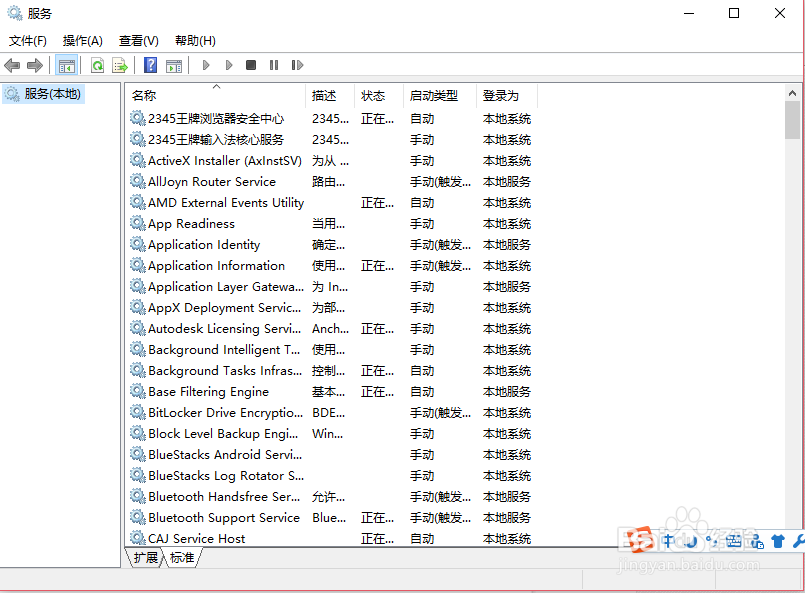Open the refresh services list icon
The image size is (805, 593).
(x=96, y=65)
